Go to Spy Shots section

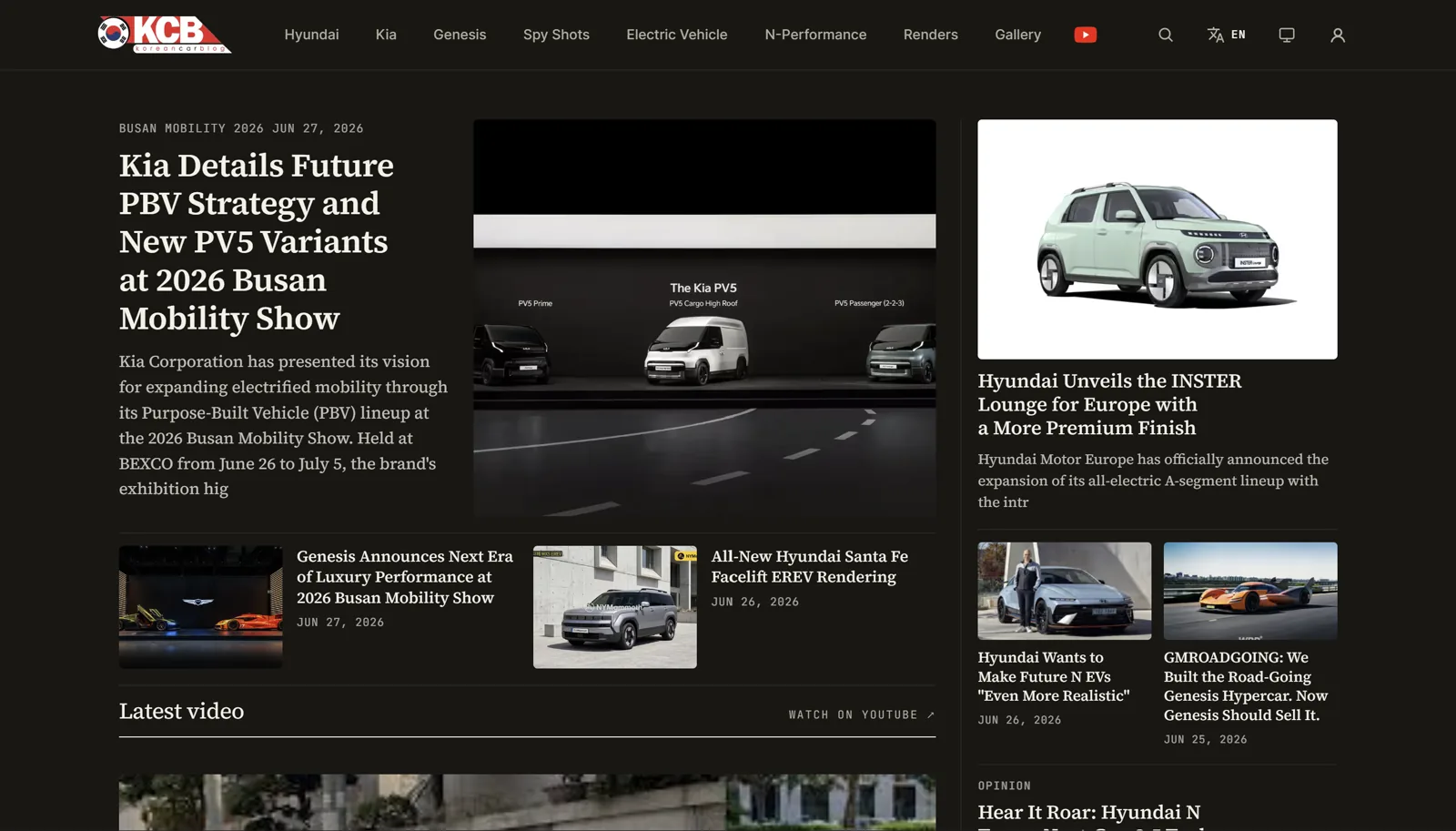coord(556,35)
